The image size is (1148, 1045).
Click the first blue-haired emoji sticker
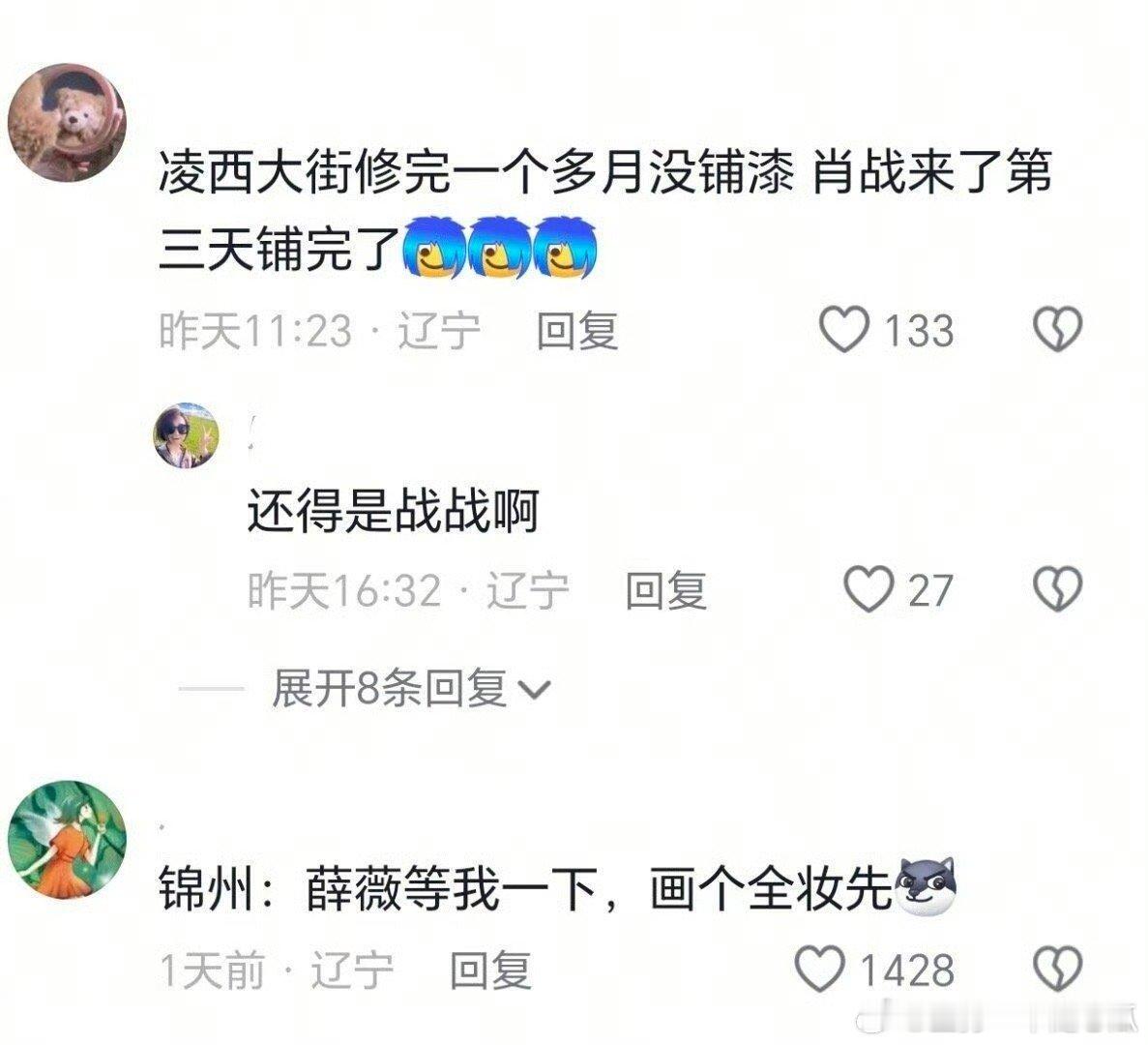click(x=435, y=248)
